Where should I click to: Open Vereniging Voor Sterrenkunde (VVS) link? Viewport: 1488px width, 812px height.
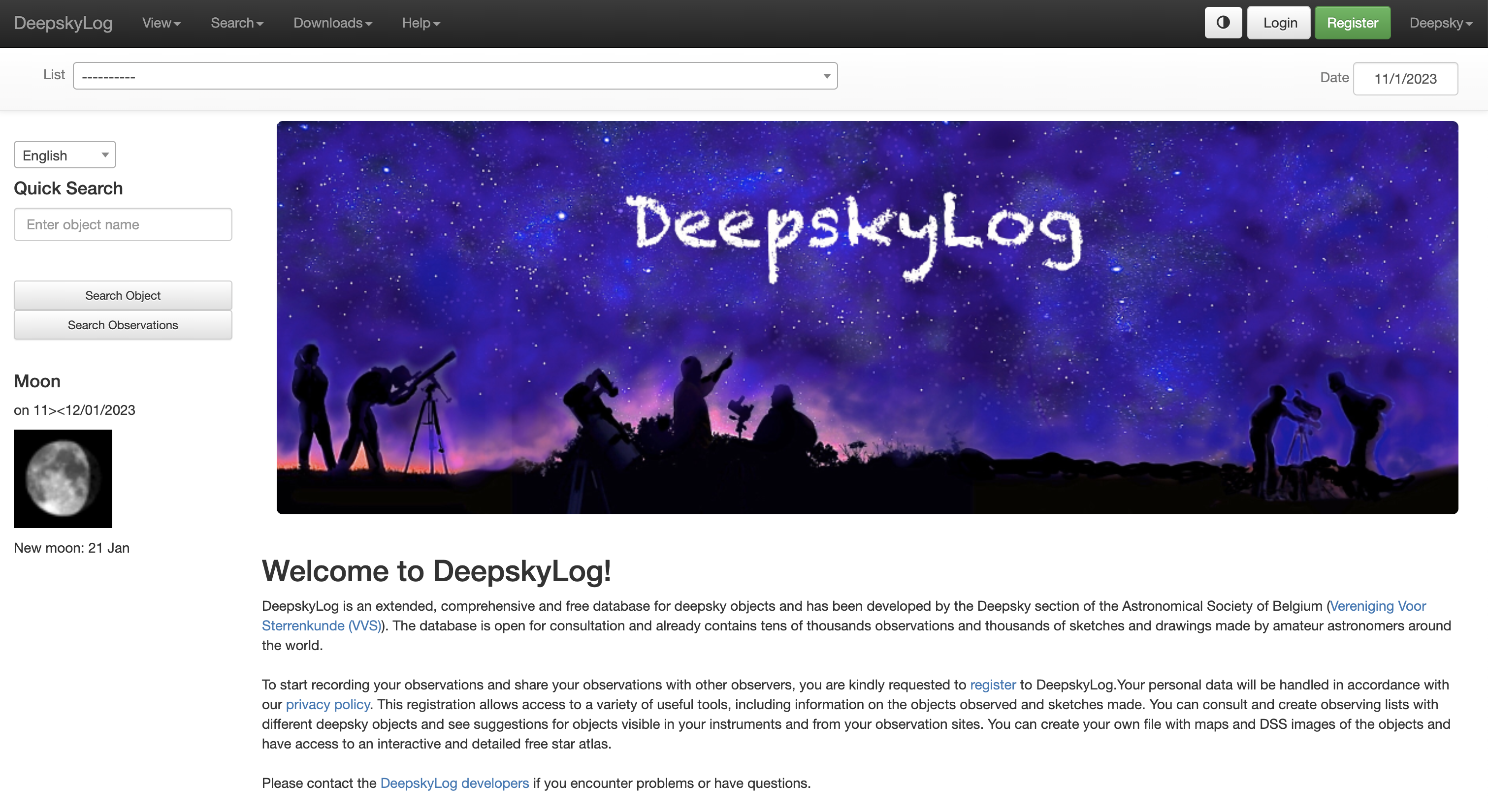1378,606
